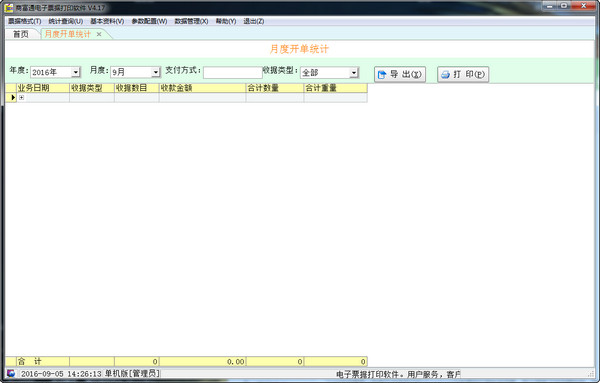Expand the row plus sign in grid
Viewport: 600px width, 383px height.
point(21,98)
